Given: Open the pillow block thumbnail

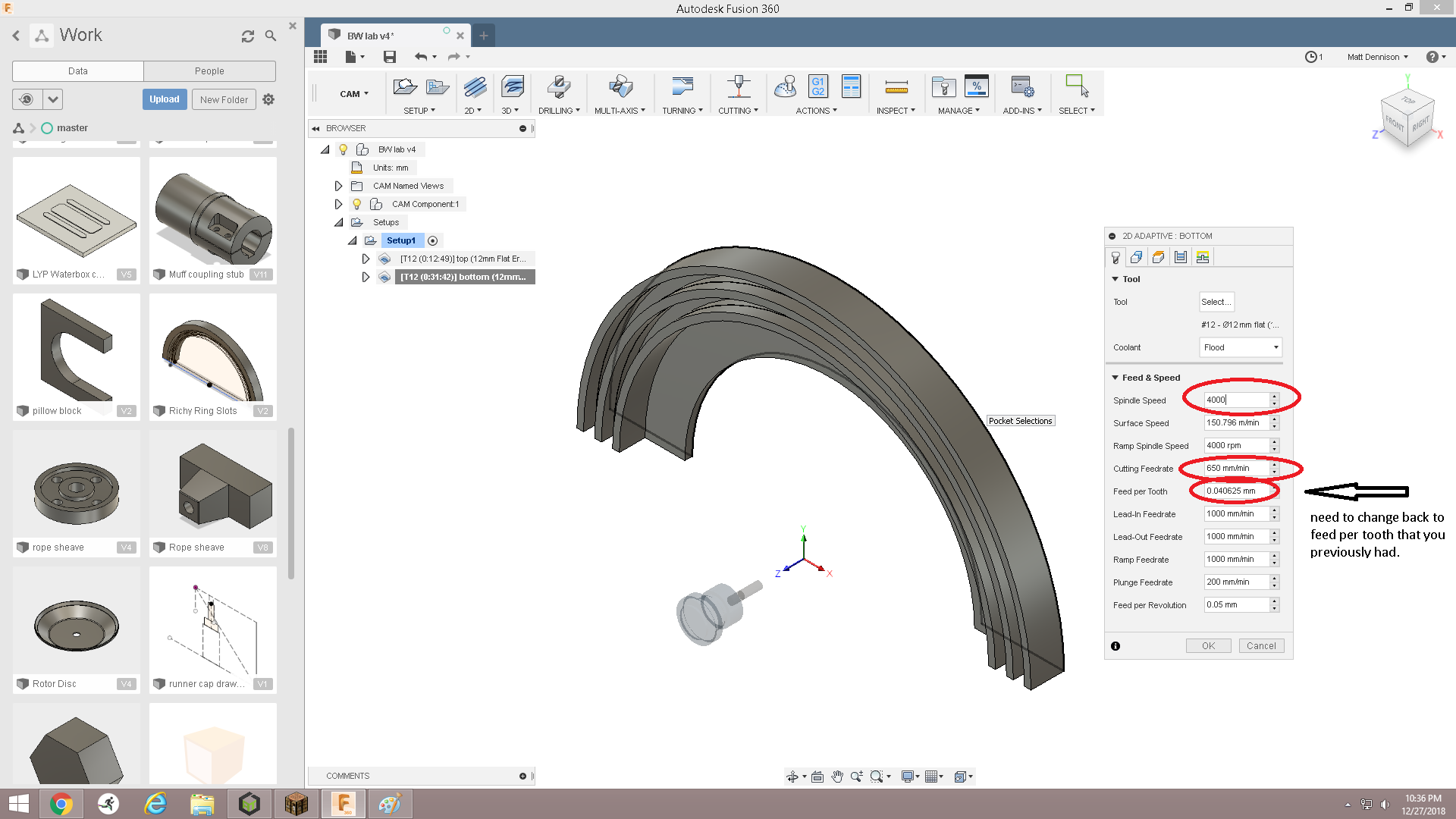Looking at the screenshot, I should click(x=77, y=357).
